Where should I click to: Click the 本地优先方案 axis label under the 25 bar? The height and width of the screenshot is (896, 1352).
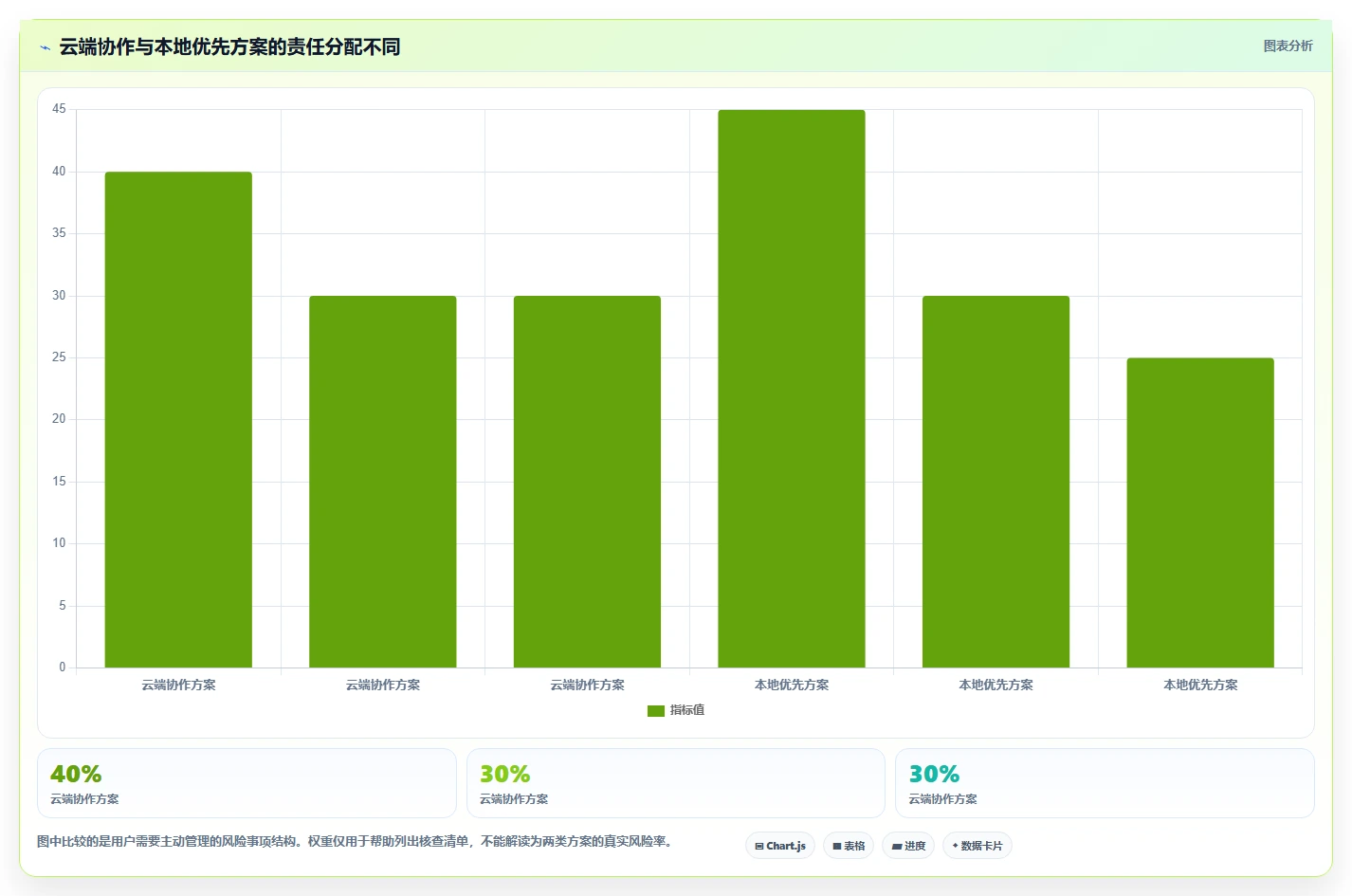click(x=1200, y=685)
